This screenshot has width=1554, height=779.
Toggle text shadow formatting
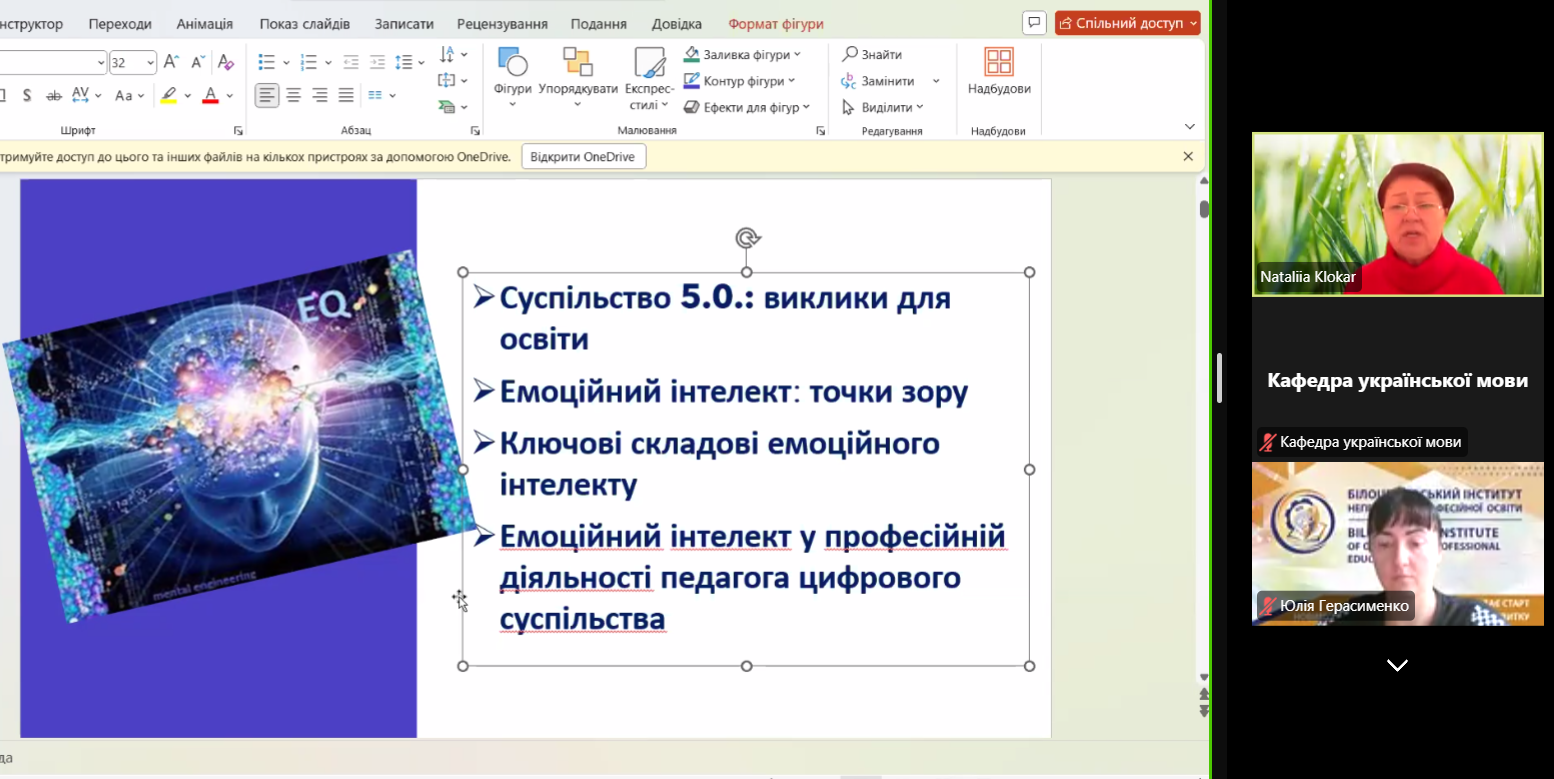(27, 96)
